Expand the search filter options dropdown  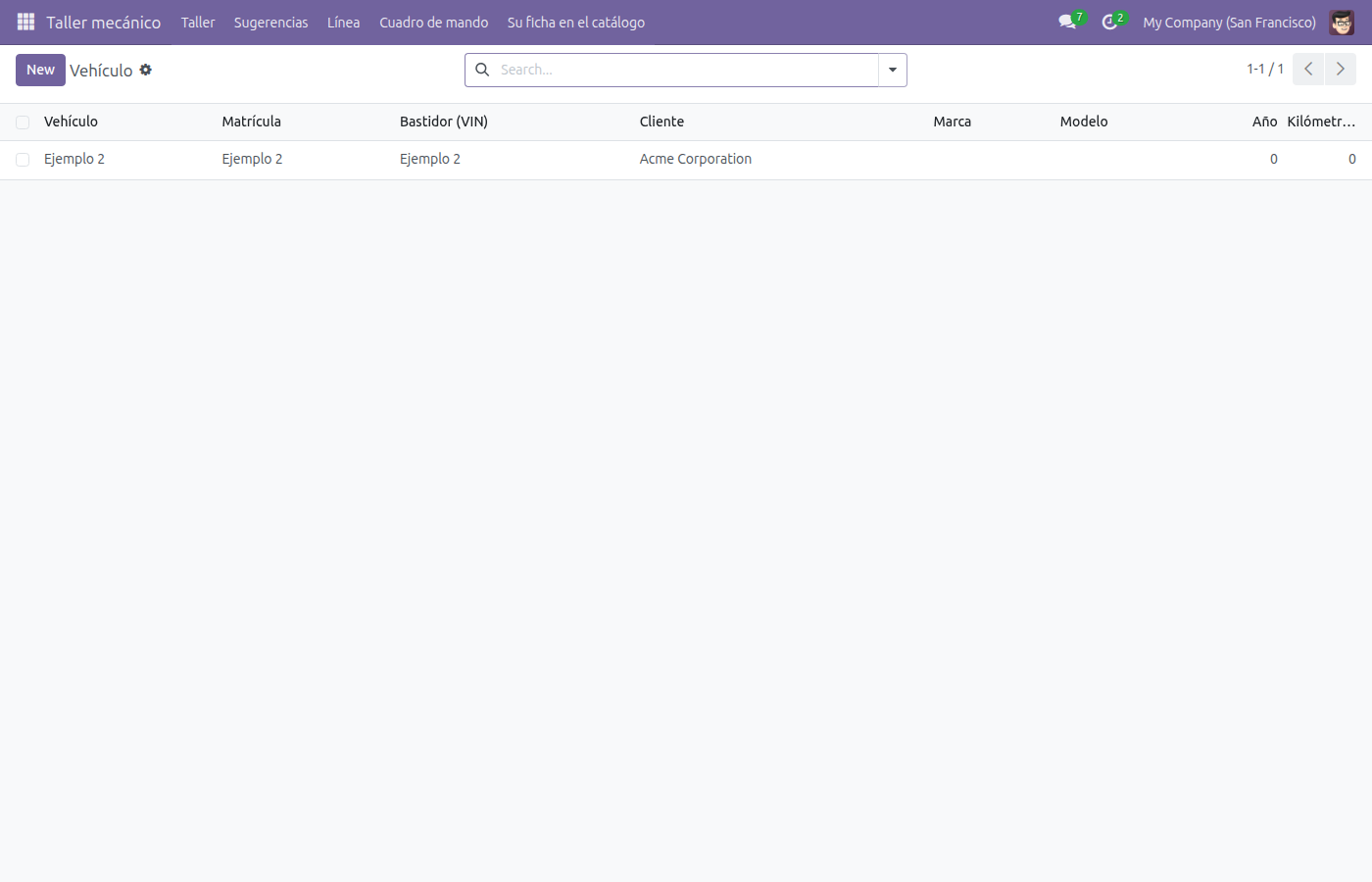coord(893,70)
